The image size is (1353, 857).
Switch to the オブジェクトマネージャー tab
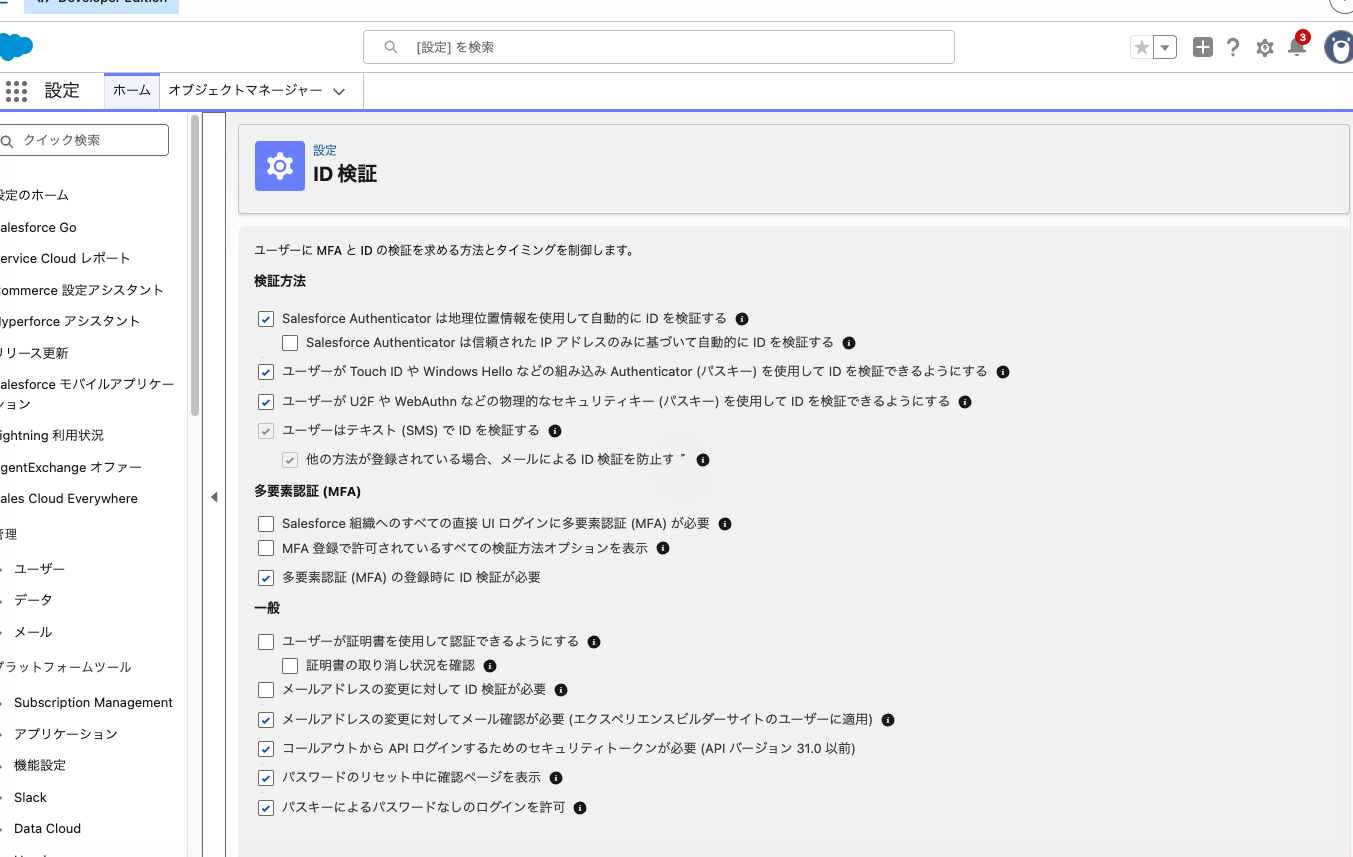coord(245,91)
